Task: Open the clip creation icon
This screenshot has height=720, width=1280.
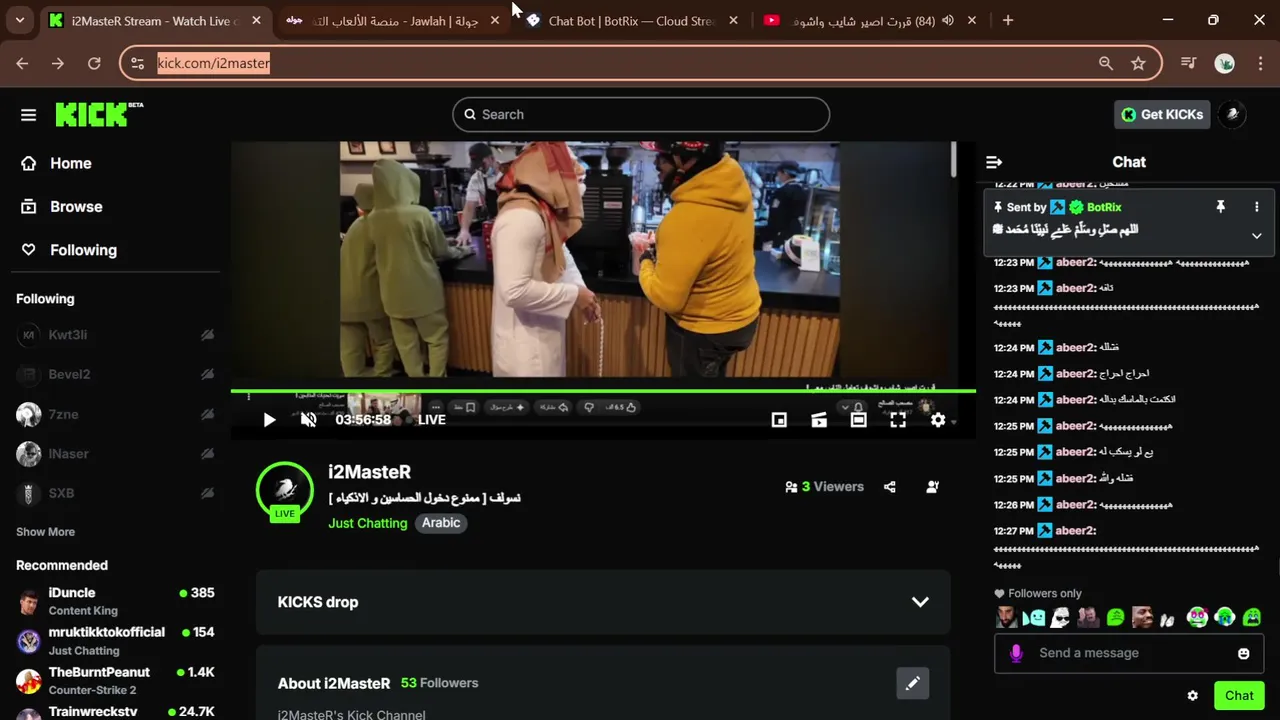Action: point(819,420)
